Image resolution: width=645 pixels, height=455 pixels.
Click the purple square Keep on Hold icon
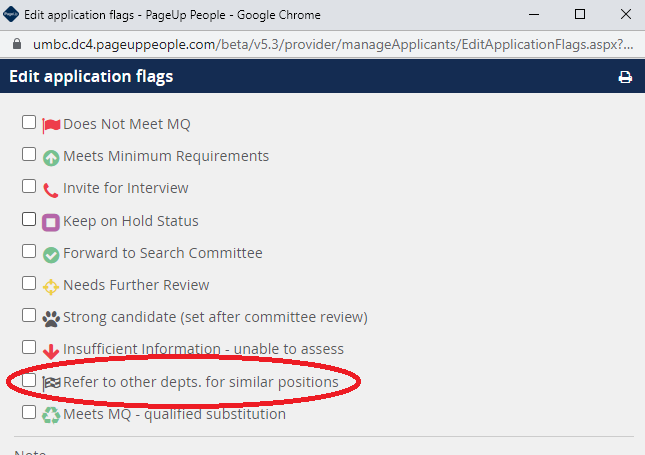coord(51,223)
